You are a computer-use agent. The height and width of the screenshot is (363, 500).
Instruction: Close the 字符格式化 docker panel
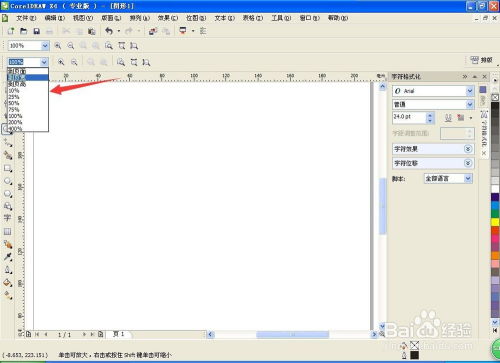(x=484, y=77)
